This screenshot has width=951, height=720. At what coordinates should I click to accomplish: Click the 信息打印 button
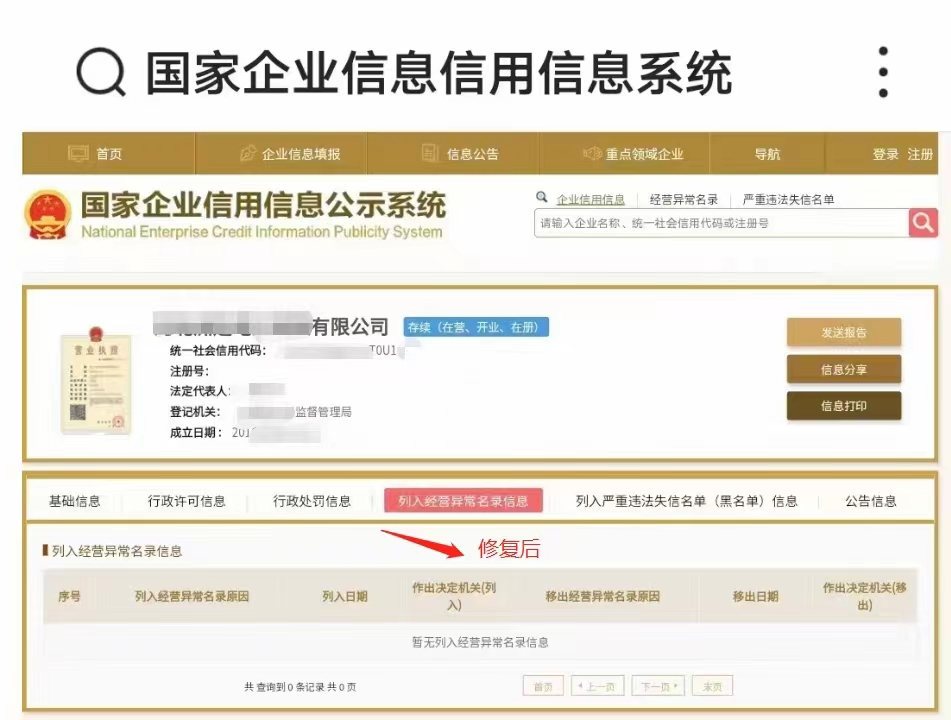coord(844,406)
